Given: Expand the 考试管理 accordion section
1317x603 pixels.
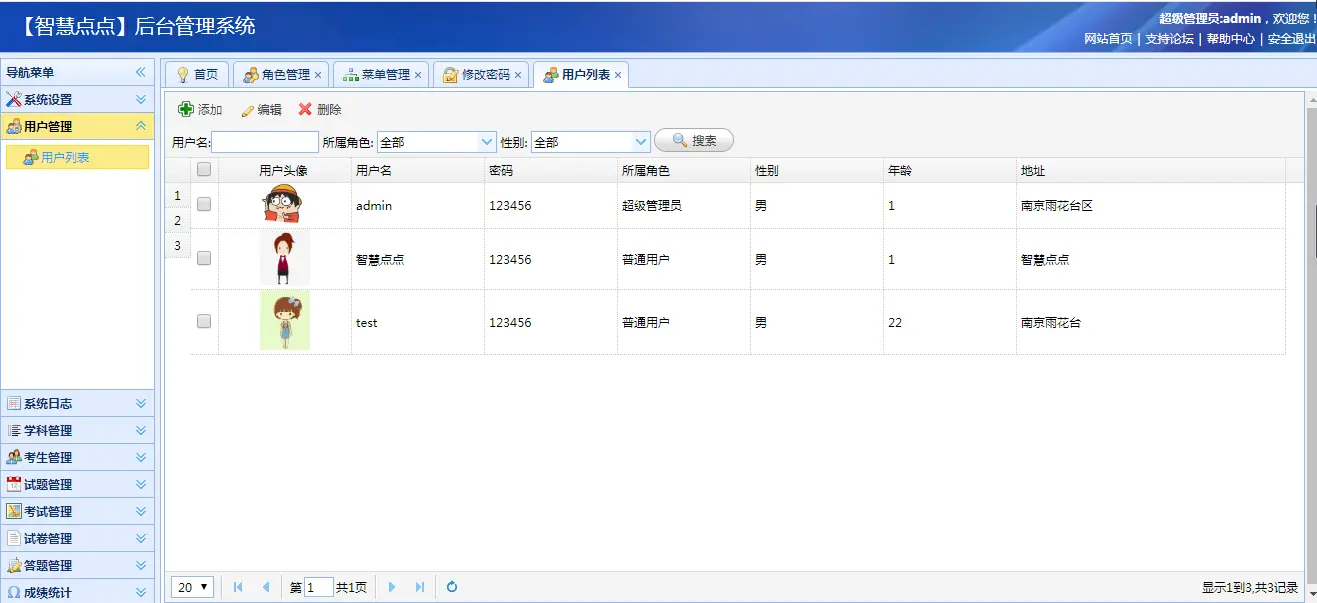Looking at the screenshot, I should pos(141,511).
